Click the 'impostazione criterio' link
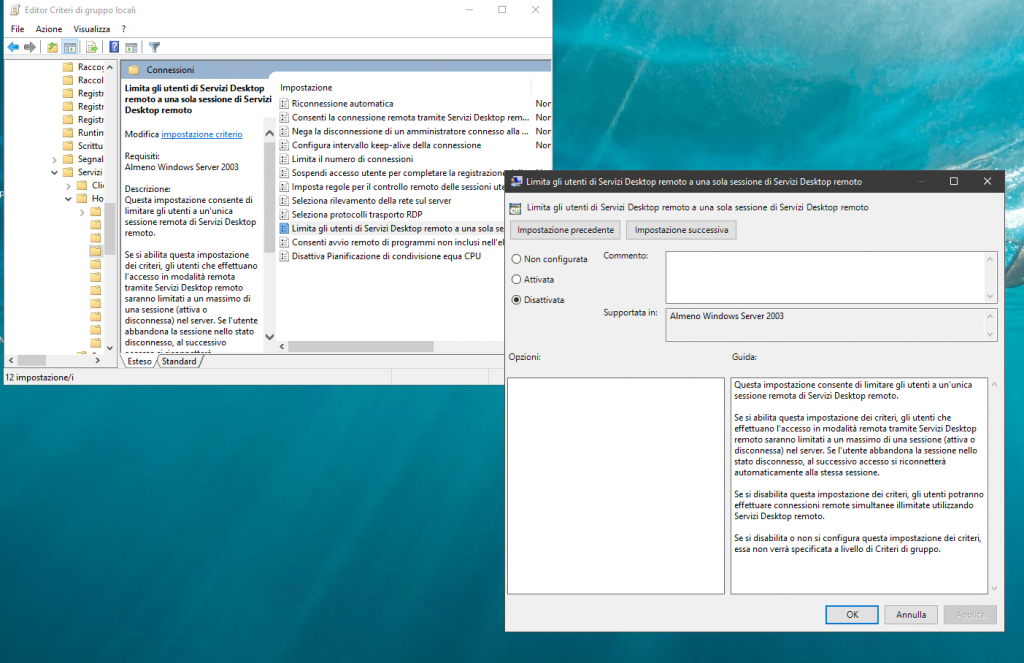 point(201,134)
